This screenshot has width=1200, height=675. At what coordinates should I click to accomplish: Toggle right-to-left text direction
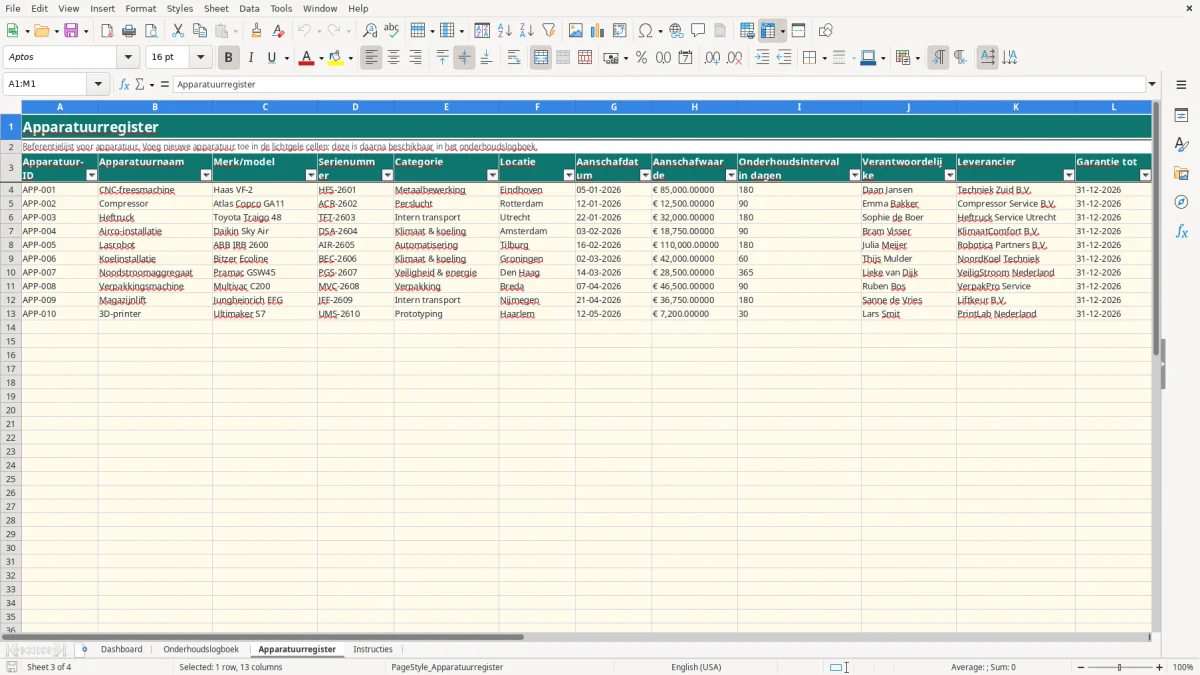960,58
